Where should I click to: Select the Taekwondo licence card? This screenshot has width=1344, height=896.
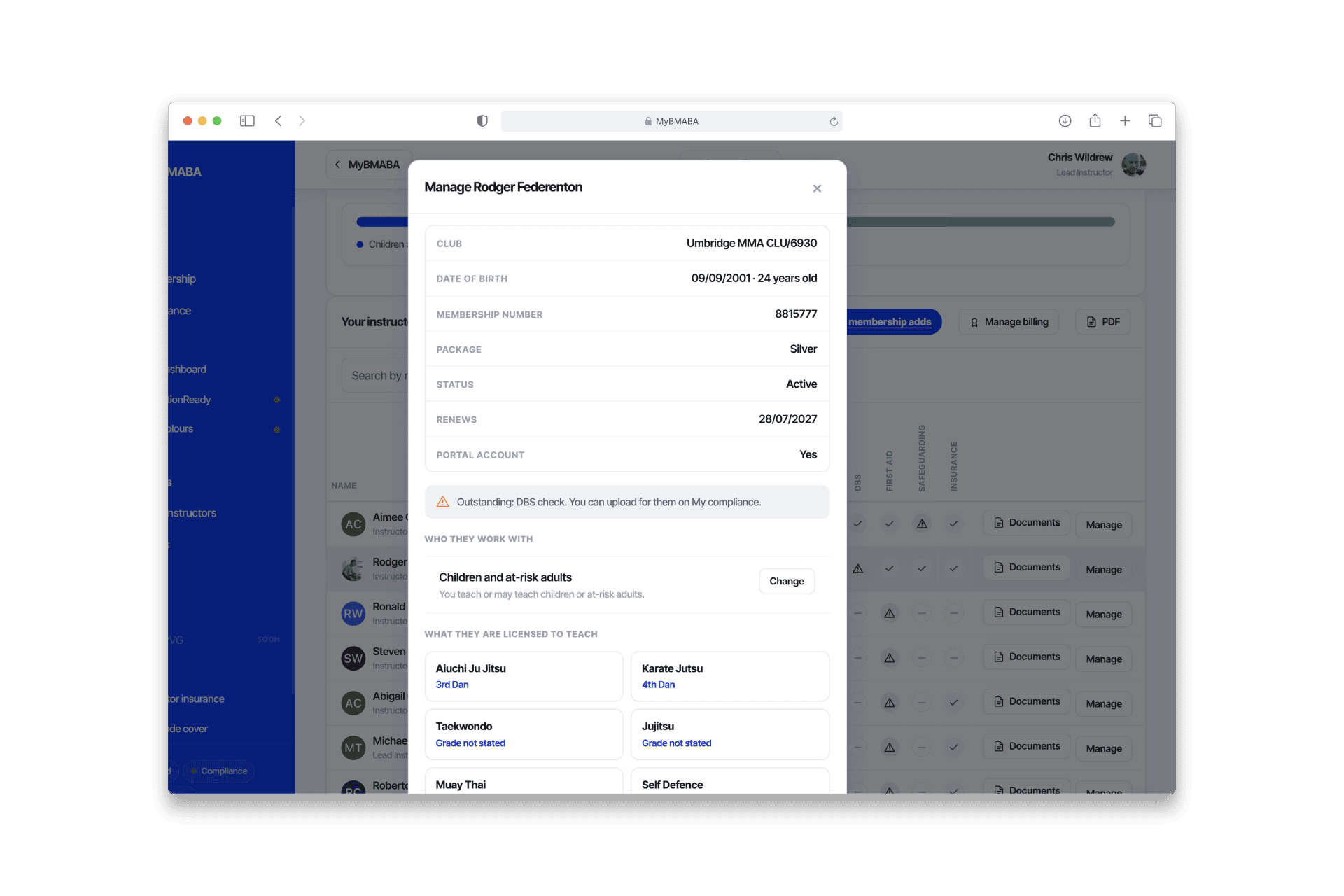point(524,734)
